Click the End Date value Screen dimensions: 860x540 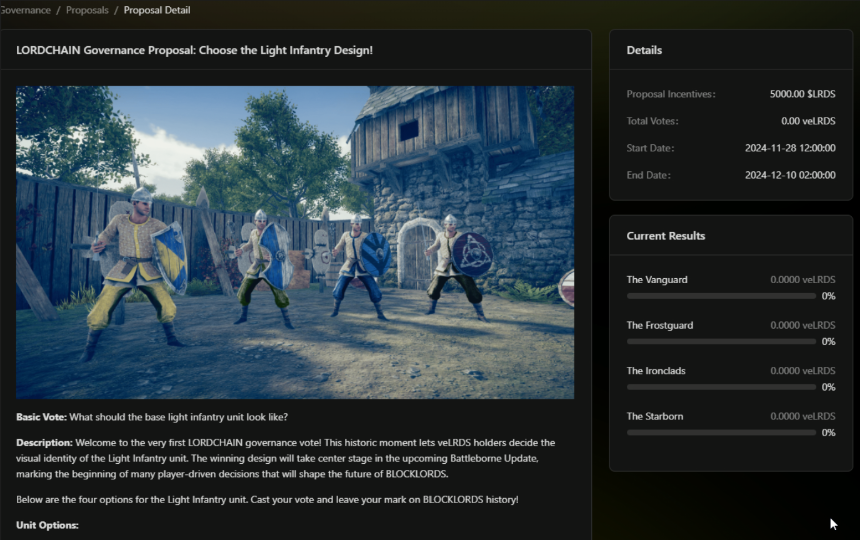point(790,175)
